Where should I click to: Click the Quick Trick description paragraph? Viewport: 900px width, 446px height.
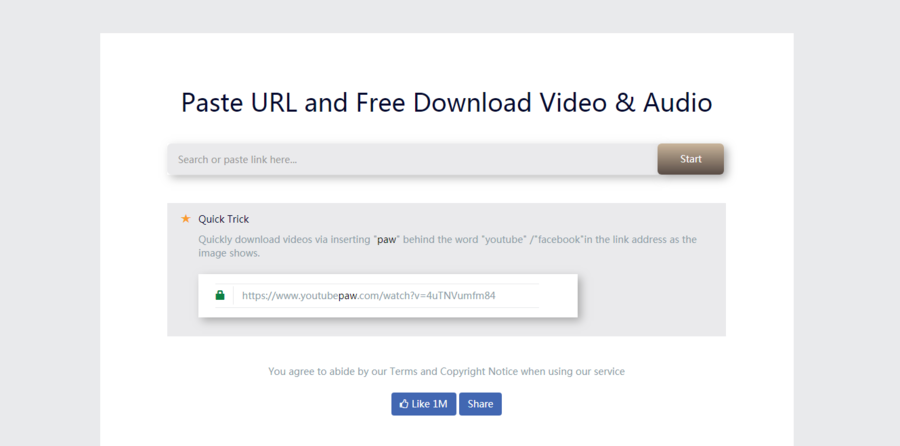point(446,246)
